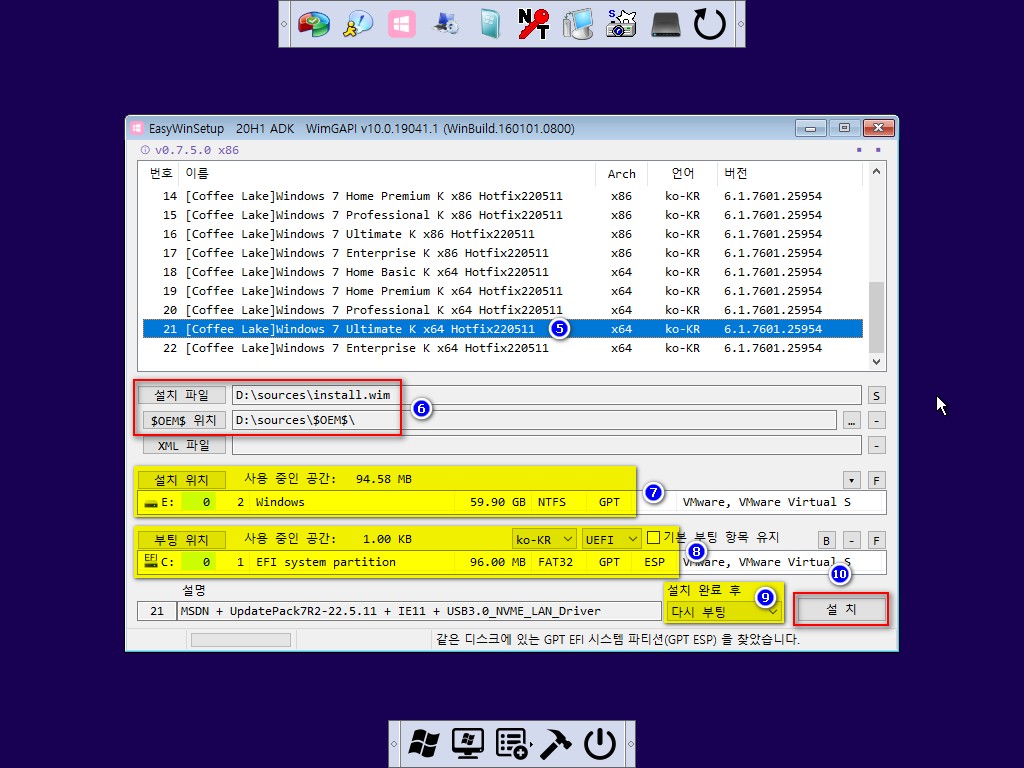Open the computer monitor backup icon
The image size is (1024, 768).
[x=578, y=24]
